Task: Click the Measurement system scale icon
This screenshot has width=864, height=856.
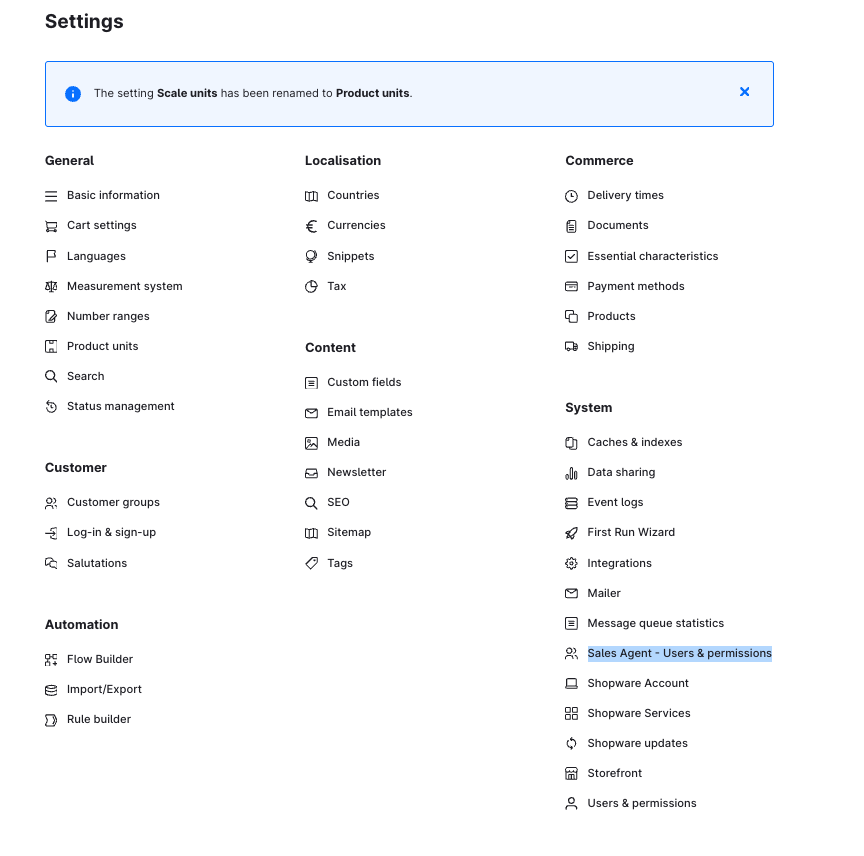Action: click(51, 287)
